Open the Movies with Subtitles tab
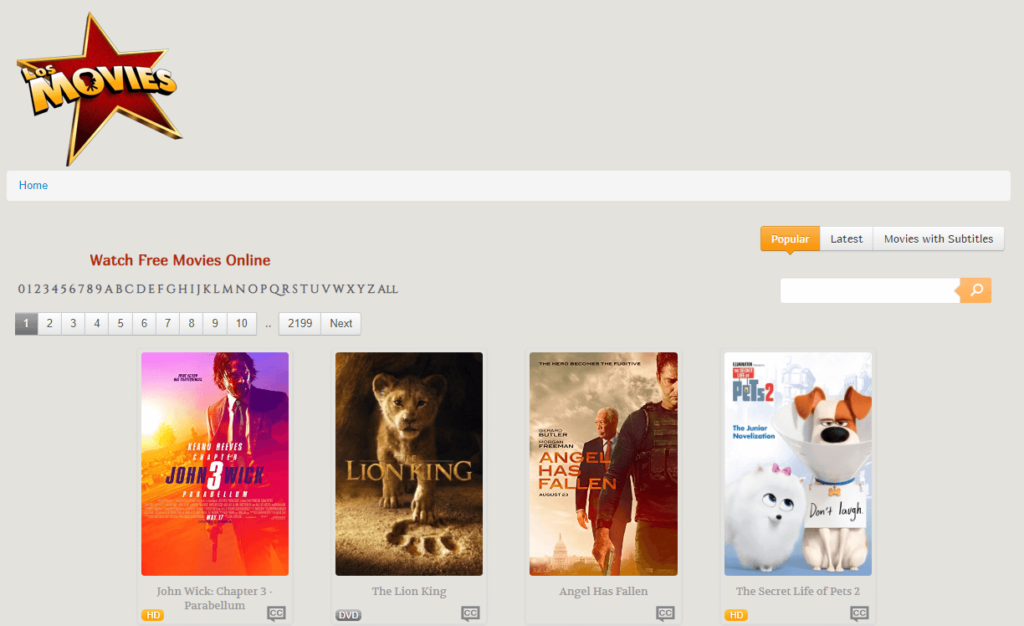Viewport: 1024px width, 626px height. click(x=938, y=239)
